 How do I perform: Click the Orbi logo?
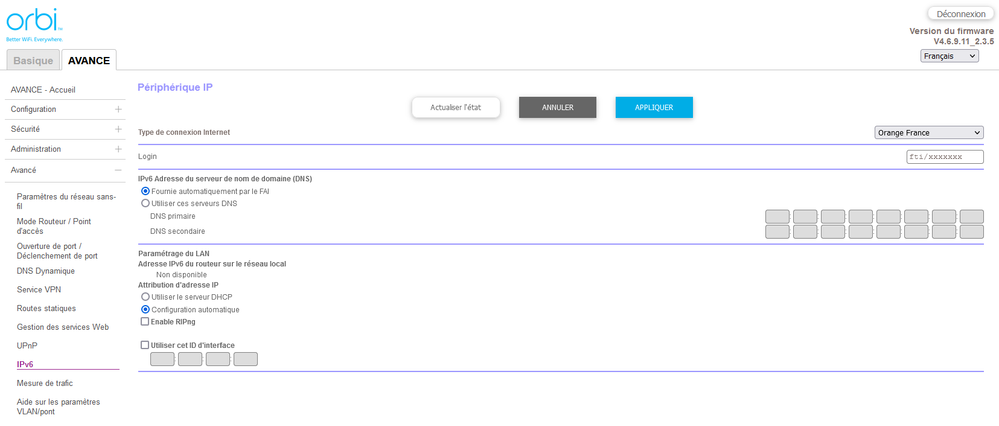35,26
